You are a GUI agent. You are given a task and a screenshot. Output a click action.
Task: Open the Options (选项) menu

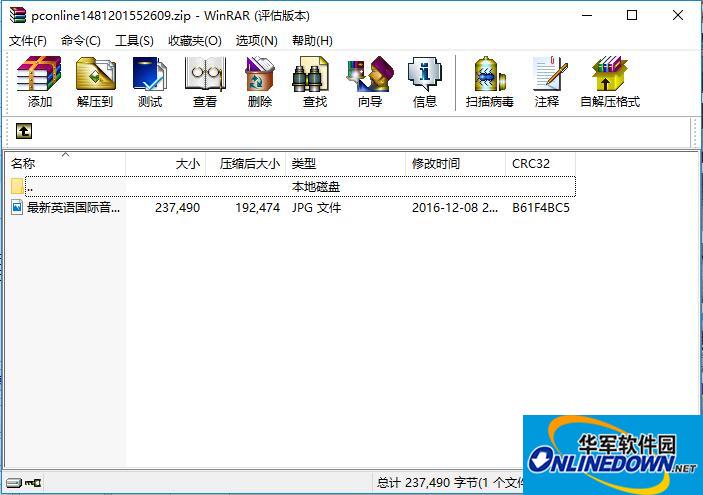(256, 41)
